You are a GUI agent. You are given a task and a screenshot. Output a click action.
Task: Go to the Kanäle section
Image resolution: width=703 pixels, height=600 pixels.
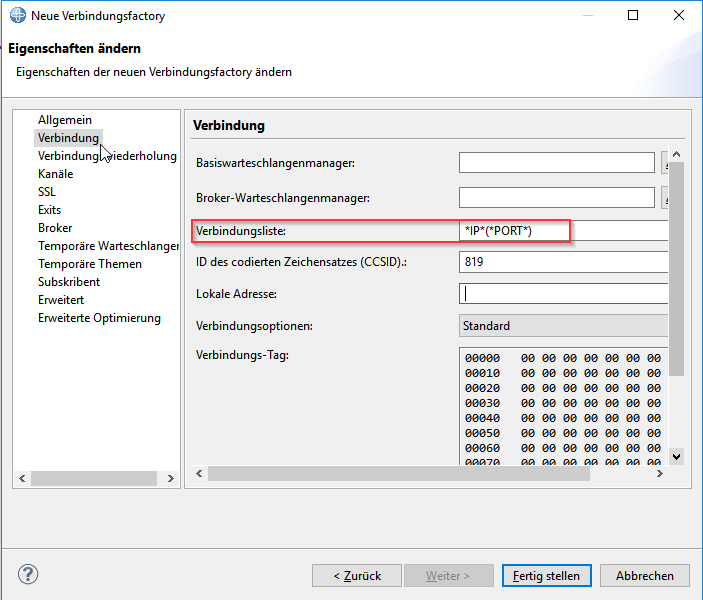[x=55, y=174]
